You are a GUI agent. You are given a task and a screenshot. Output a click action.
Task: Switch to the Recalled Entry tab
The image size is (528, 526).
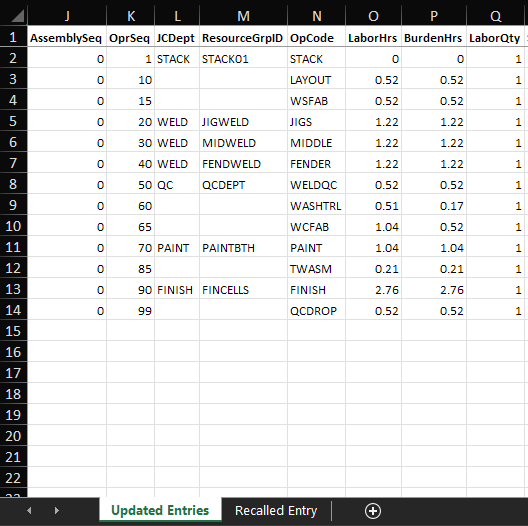(276, 511)
